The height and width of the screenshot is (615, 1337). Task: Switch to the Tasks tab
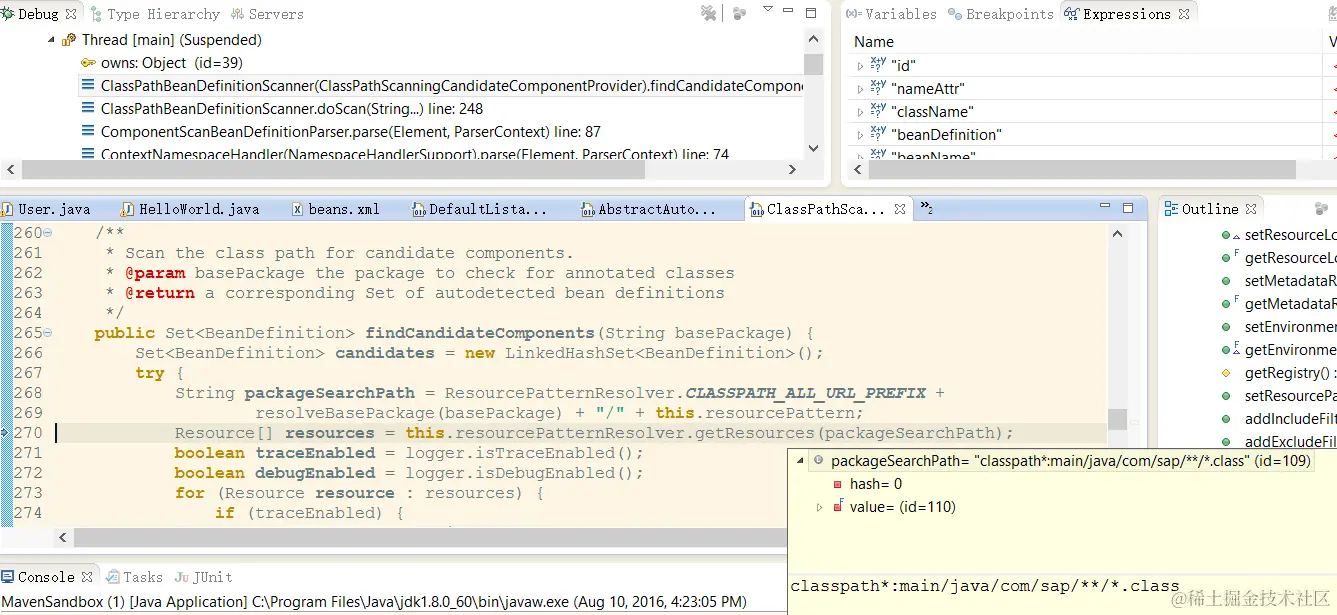coord(134,577)
